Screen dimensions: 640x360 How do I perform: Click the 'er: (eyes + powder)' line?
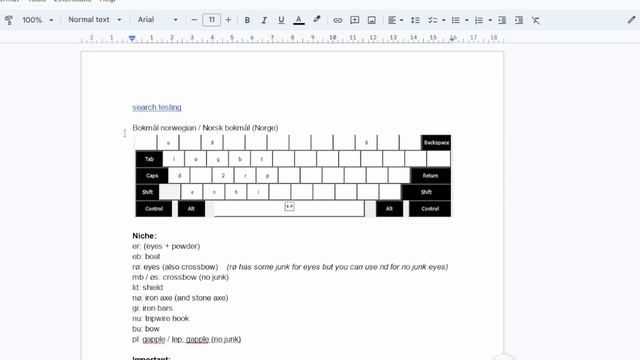[166, 246]
